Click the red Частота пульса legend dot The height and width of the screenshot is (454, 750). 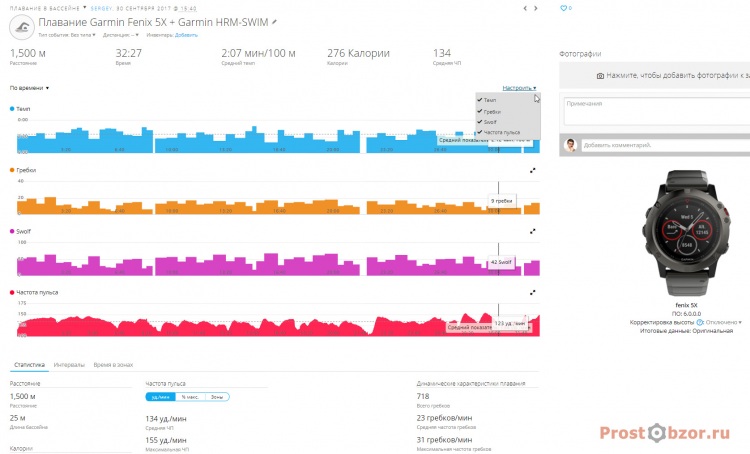(x=12, y=292)
